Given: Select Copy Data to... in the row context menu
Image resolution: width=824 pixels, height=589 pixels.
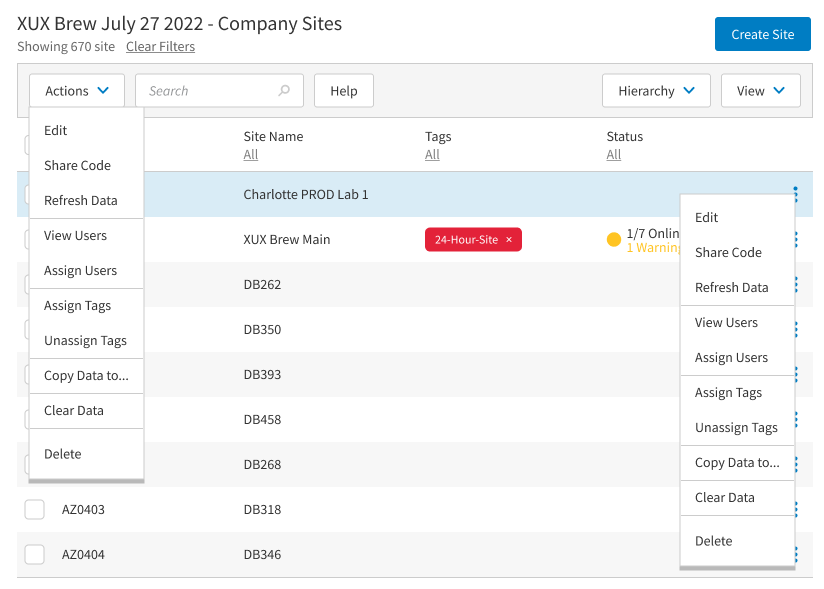Looking at the screenshot, I should click(x=737, y=463).
